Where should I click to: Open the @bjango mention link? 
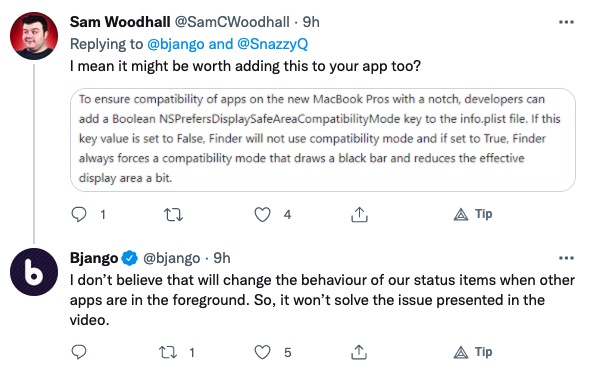point(176,44)
